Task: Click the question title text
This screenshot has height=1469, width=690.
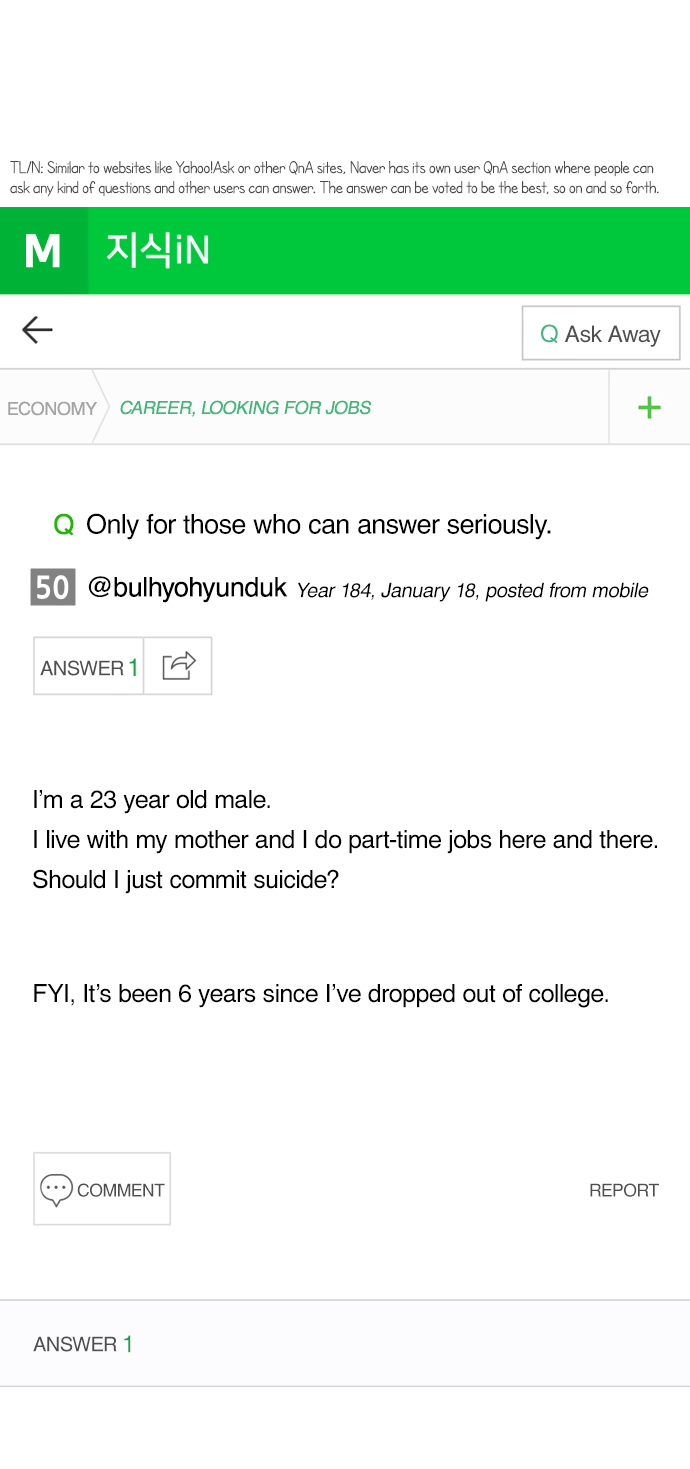Action: [319, 525]
